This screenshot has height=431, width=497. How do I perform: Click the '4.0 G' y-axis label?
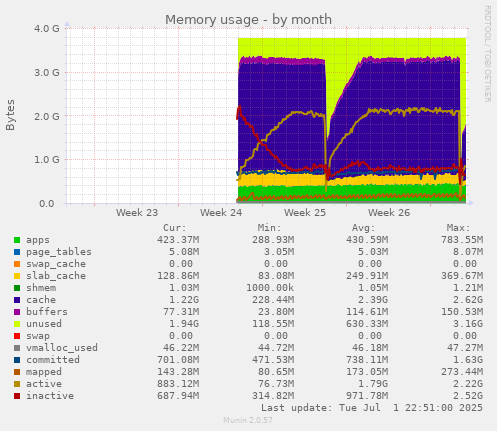pyautogui.click(x=47, y=29)
